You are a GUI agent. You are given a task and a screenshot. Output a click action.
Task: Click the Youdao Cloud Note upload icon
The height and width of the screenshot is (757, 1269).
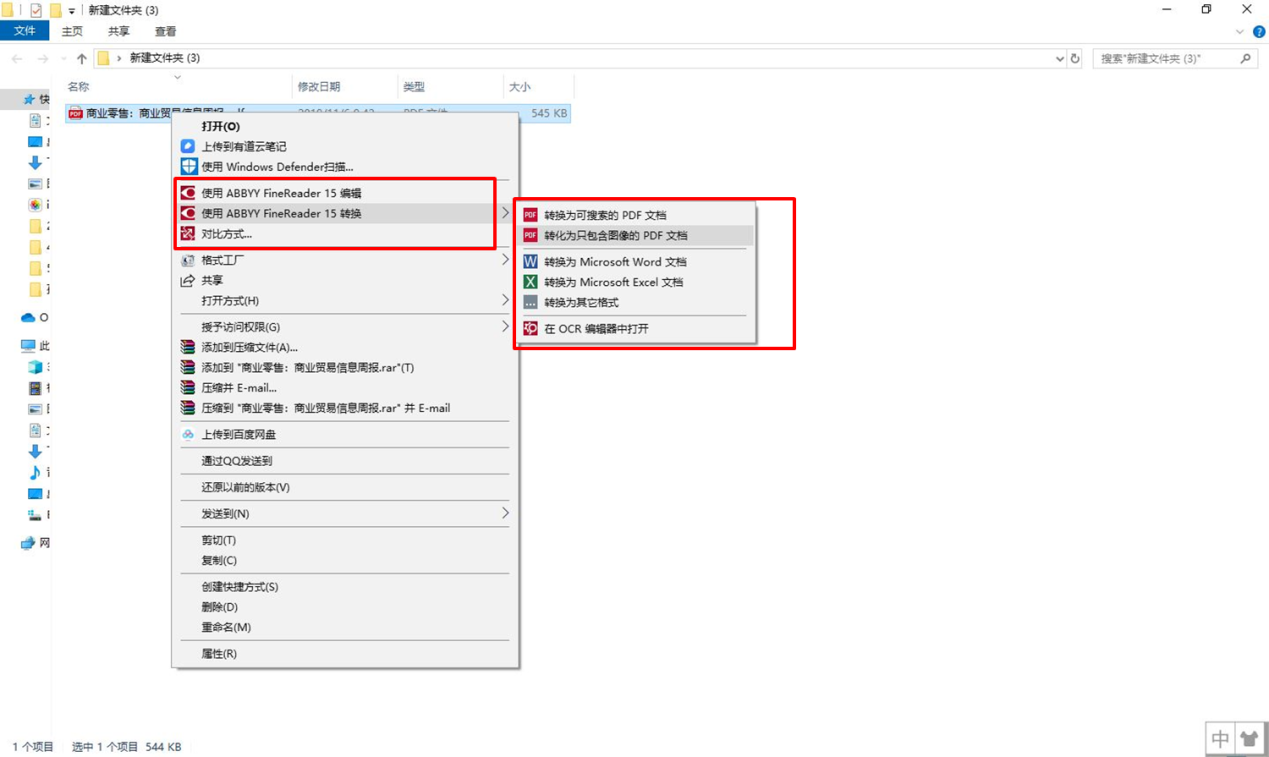coord(188,146)
